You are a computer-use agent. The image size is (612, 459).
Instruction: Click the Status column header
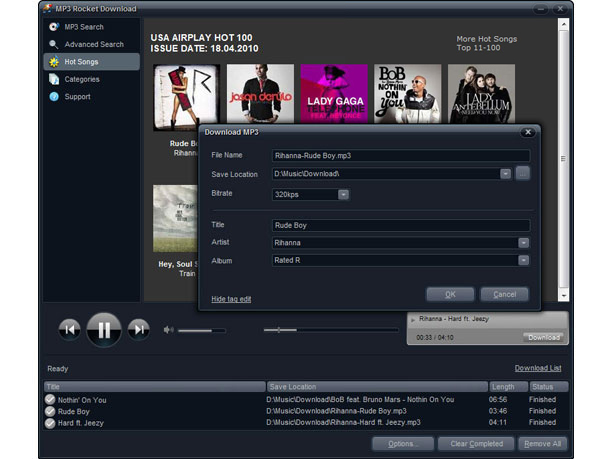pyautogui.click(x=548, y=387)
